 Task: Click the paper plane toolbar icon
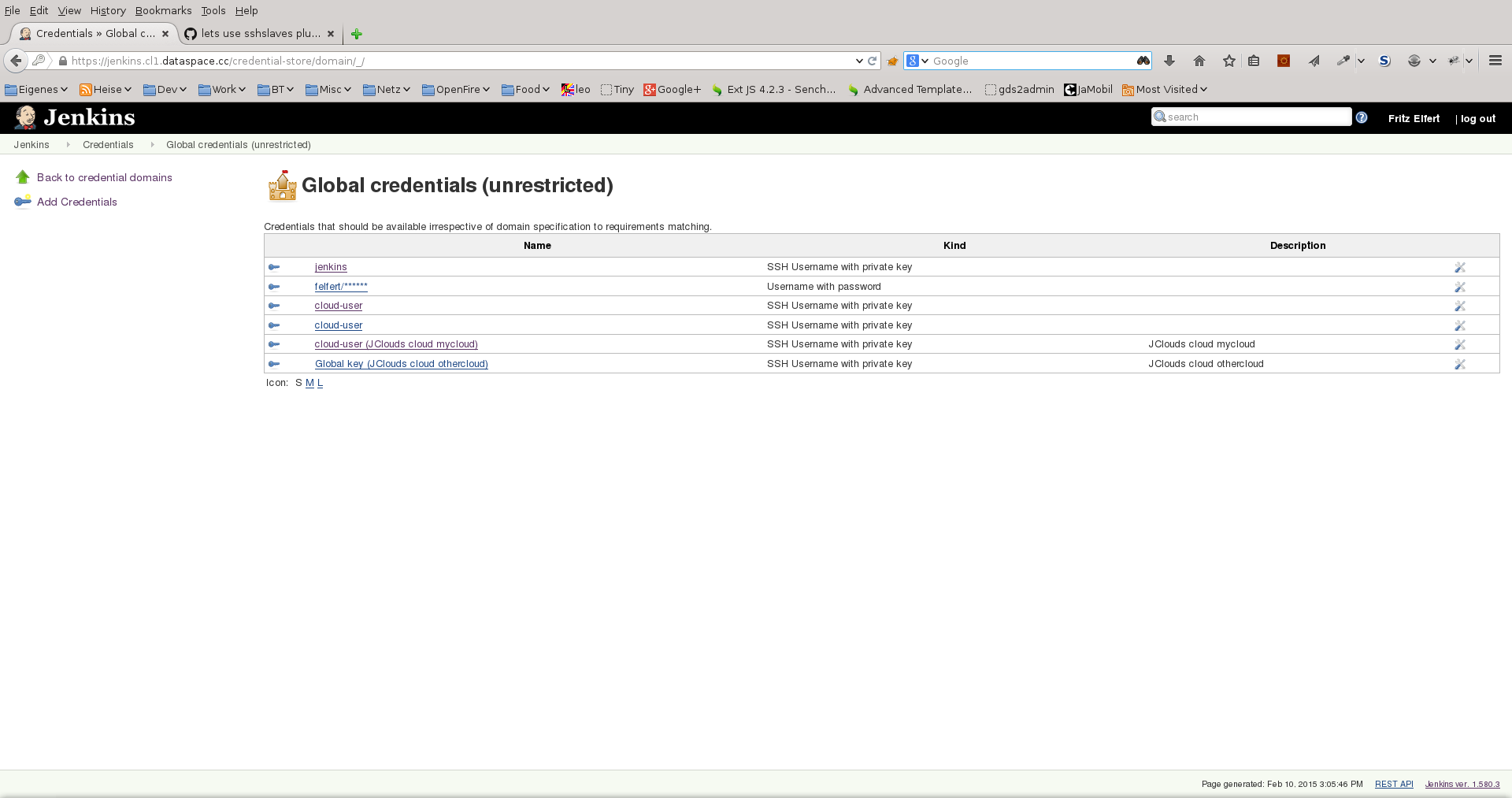pyautogui.click(x=1314, y=61)
